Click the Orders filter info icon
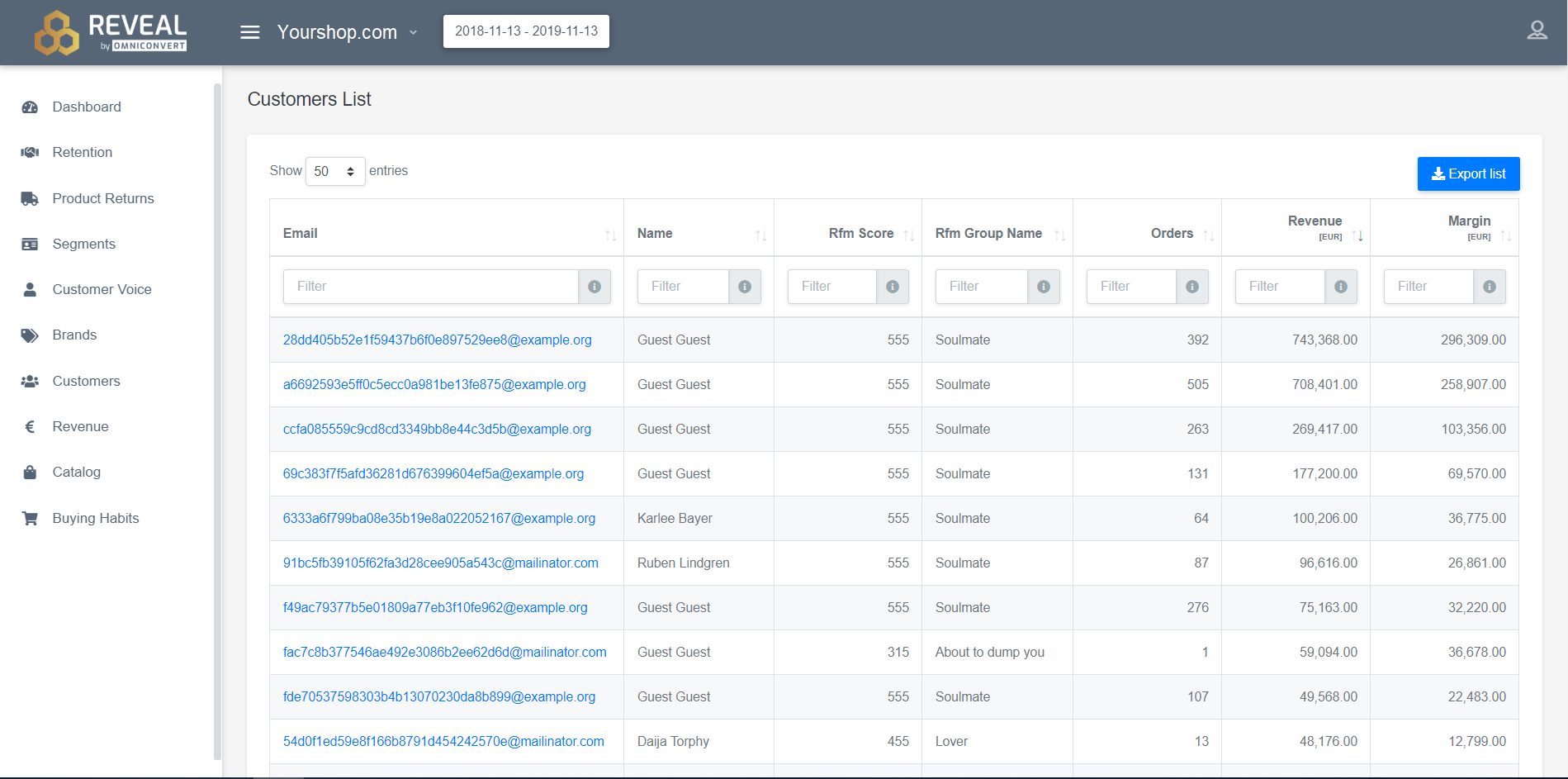 tap(1192, 287)
